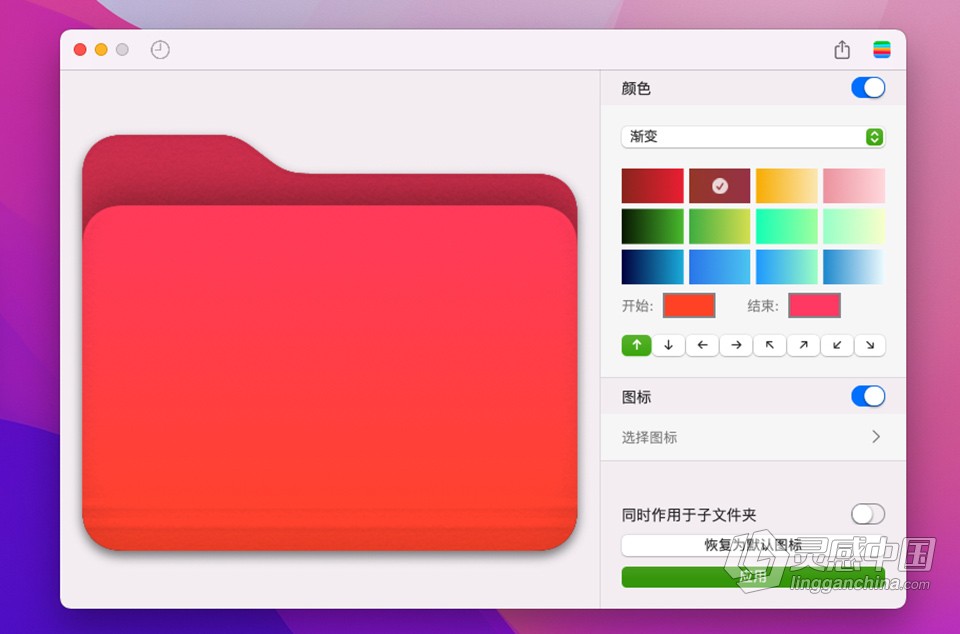Open the history clock icon in toolbar
The image size is (960, 634).
(158, 48)
